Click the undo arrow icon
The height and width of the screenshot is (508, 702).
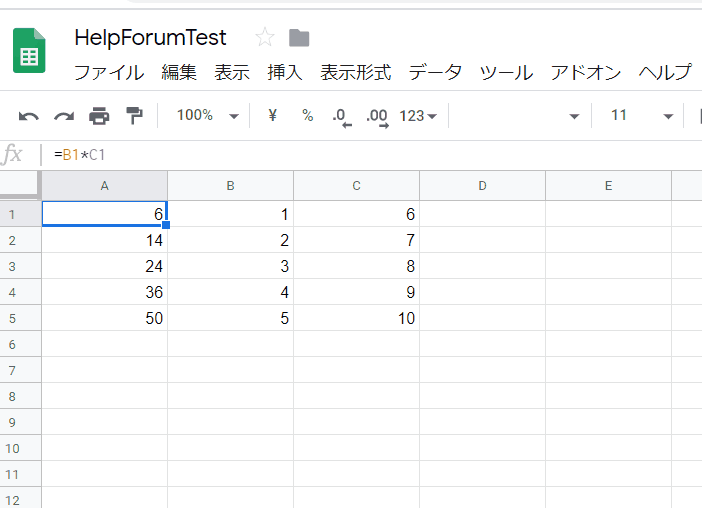[29, 116]
